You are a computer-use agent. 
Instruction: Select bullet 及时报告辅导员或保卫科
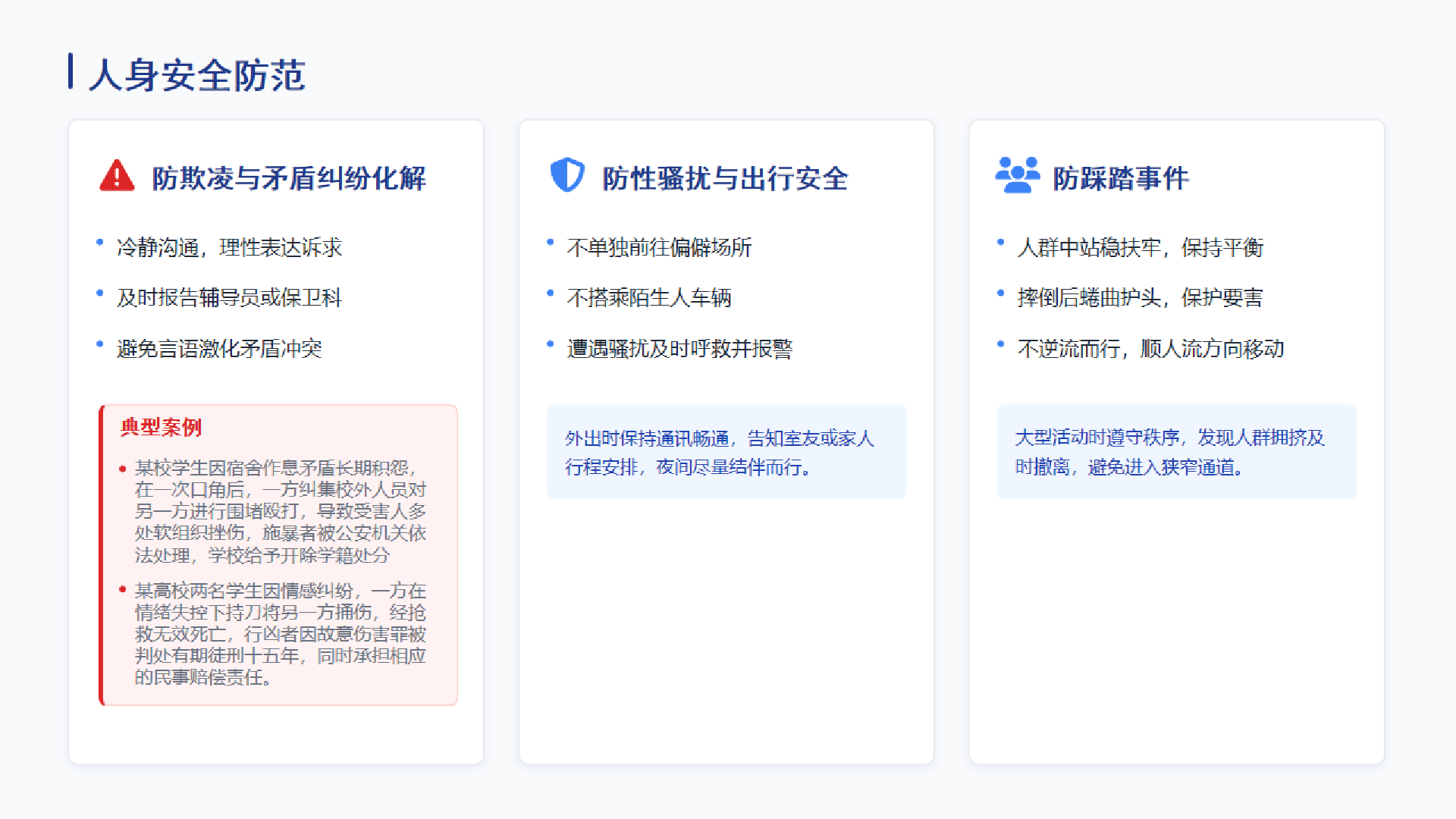[229, 297]
